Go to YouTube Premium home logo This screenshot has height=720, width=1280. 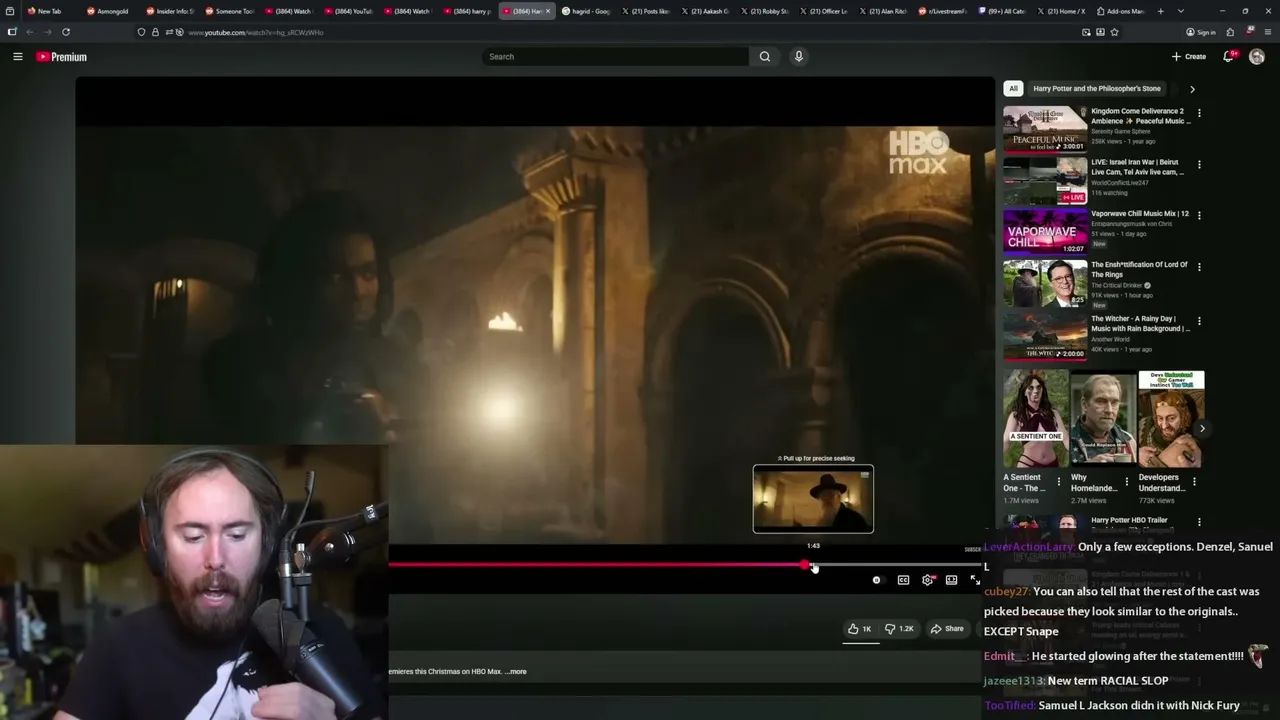pyautogui.click(x=62, y=57)
